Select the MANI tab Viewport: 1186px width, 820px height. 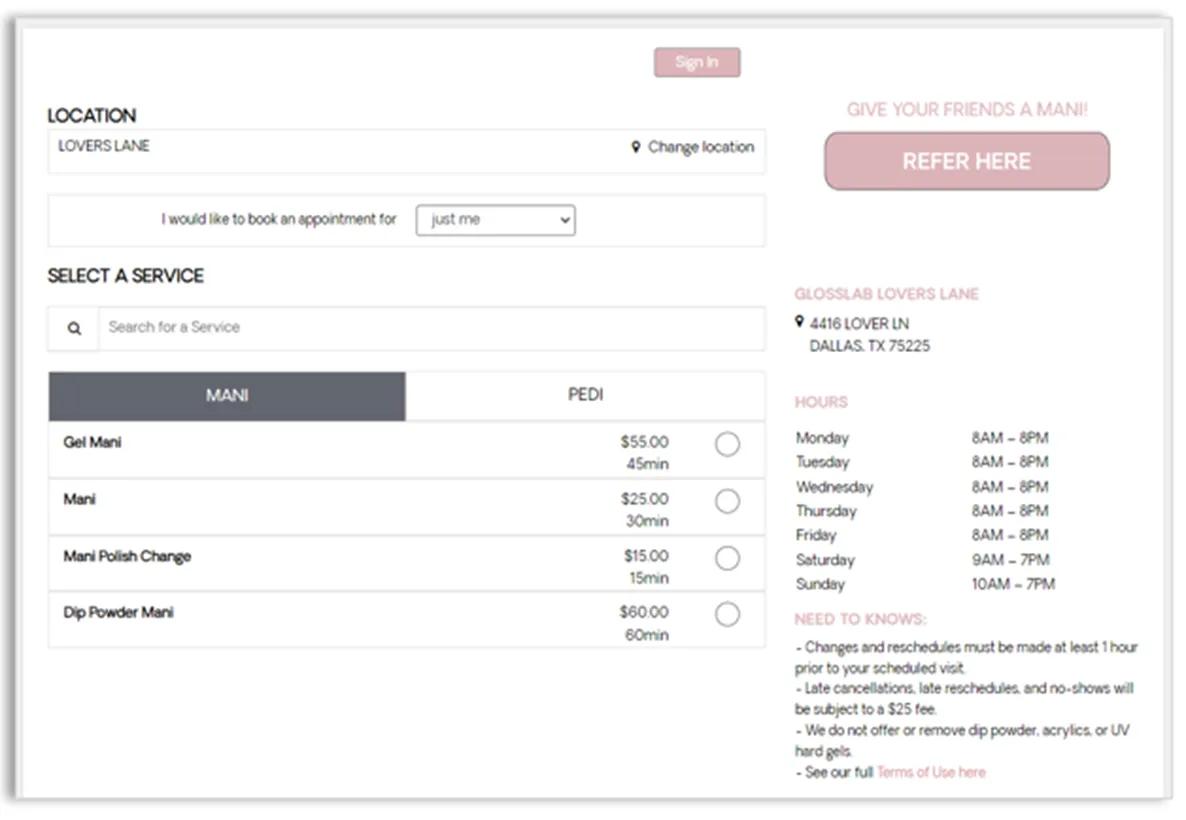227,396
